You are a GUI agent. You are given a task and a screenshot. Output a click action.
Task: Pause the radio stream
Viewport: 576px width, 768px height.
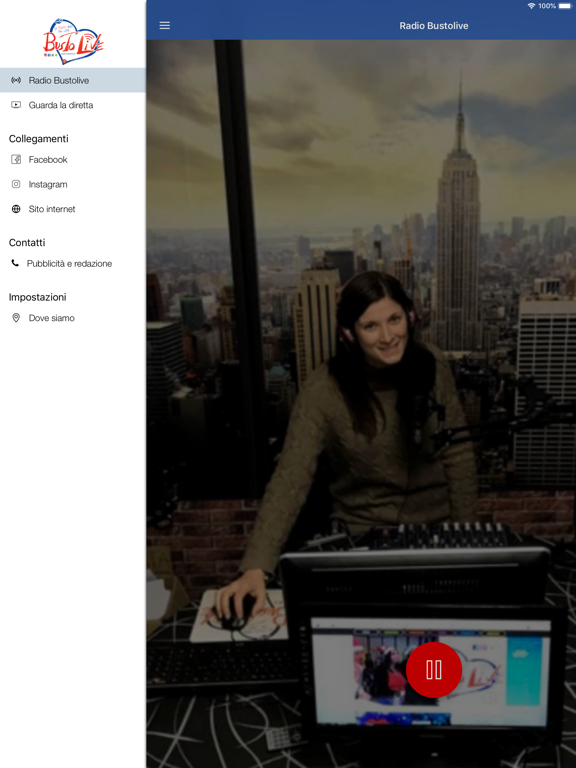434,670
